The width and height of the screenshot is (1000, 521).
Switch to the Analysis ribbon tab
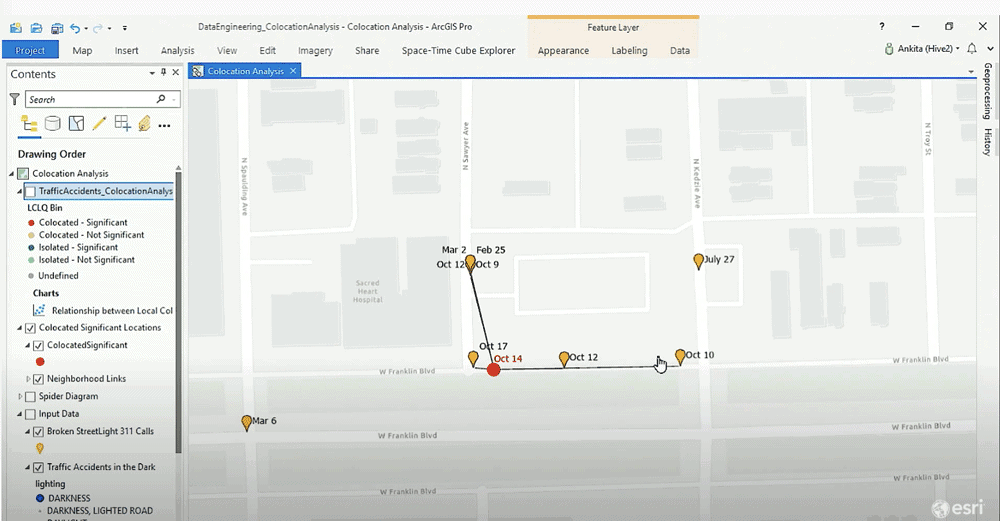(177, 50)
